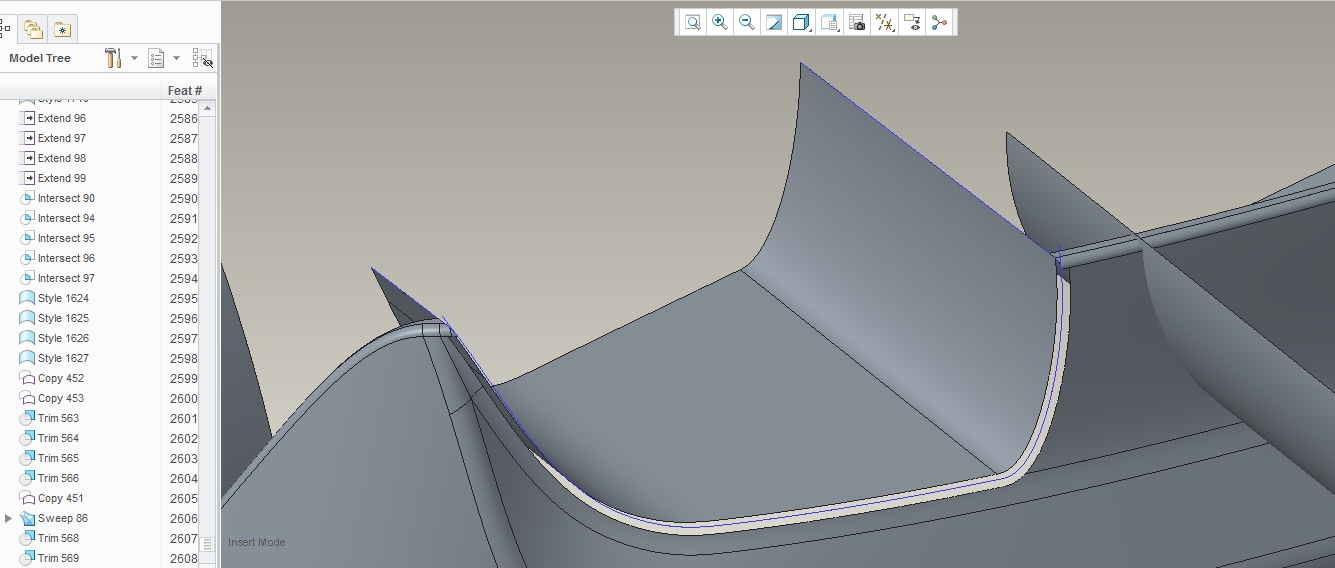Toggle the tree columns visibility icon

click(x=202, y=58)
